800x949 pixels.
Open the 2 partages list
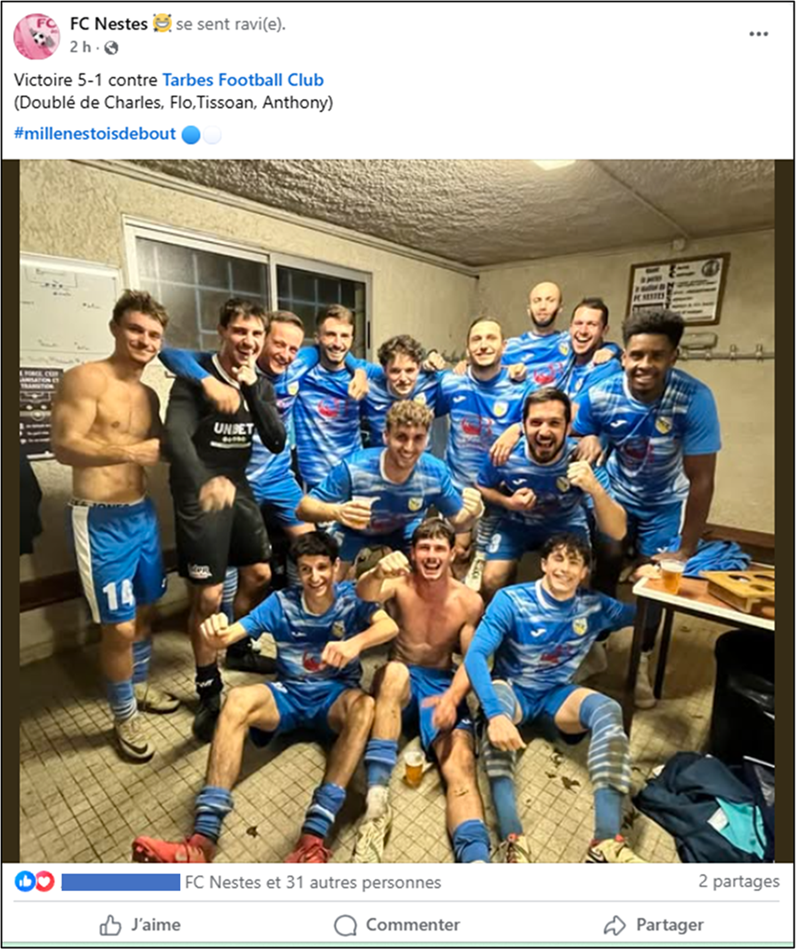(x=738, y=881)
